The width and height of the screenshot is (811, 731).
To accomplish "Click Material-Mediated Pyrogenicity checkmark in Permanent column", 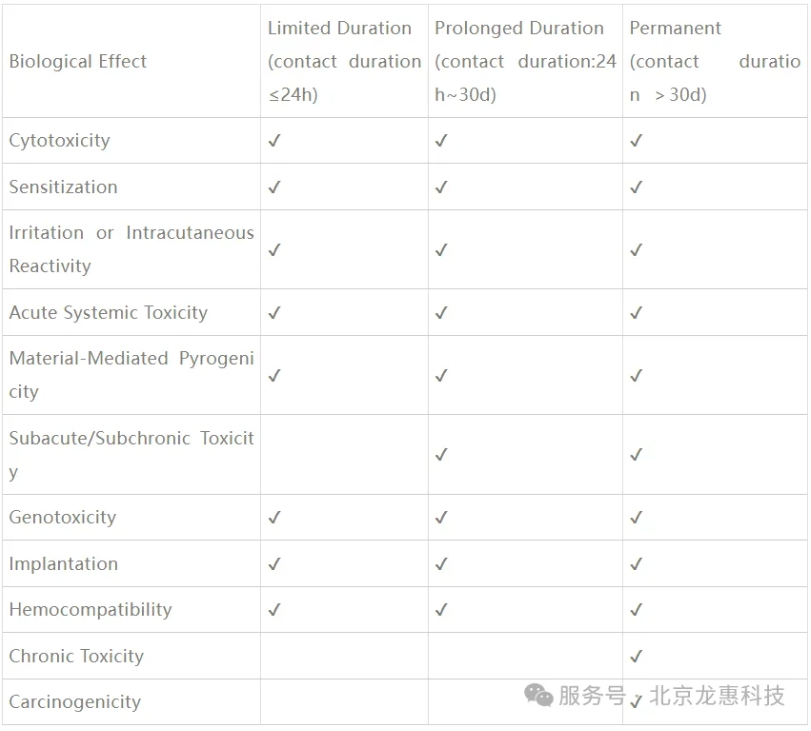I will (x=636, y=375).
